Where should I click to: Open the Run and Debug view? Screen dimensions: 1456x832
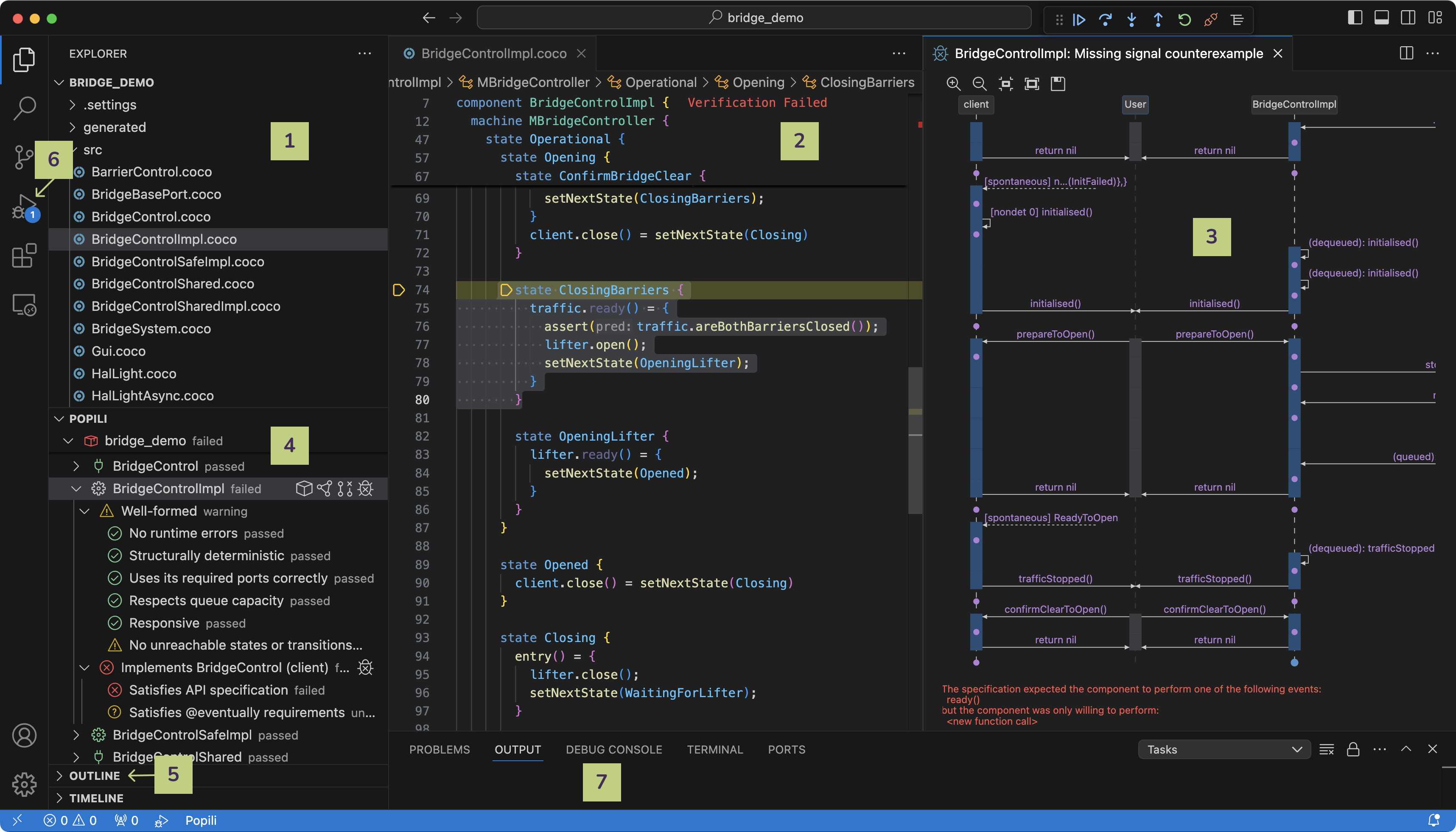(x=24, y=207)
